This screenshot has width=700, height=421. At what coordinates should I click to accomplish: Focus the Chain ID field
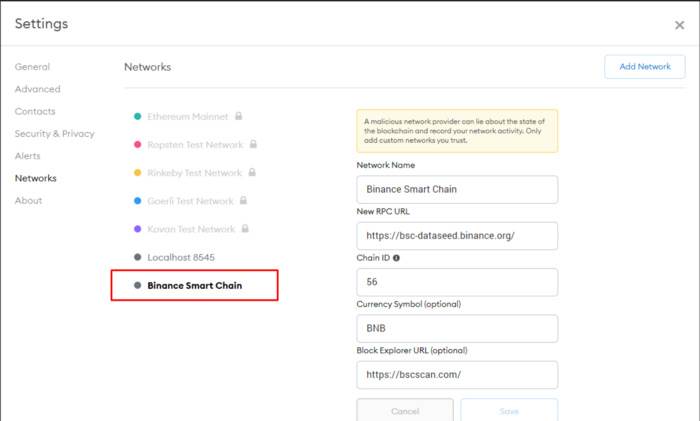(457, 282)
